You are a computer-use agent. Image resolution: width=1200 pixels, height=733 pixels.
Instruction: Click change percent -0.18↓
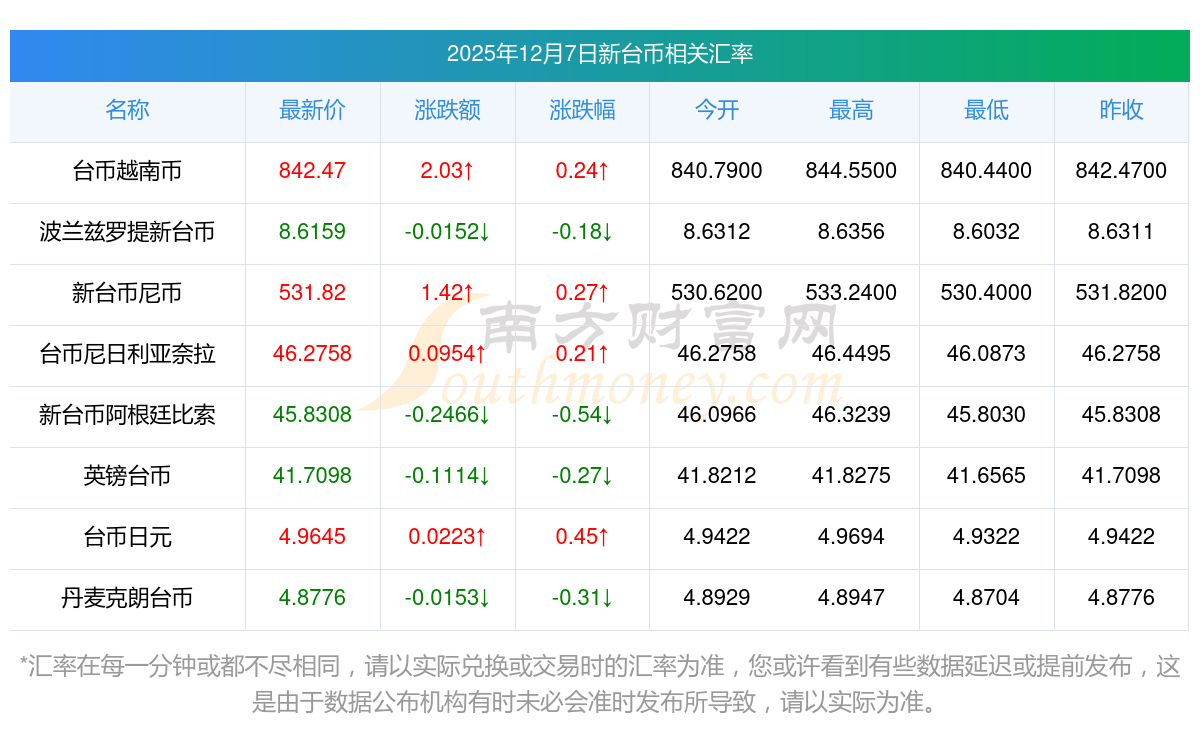coord(582,232)
